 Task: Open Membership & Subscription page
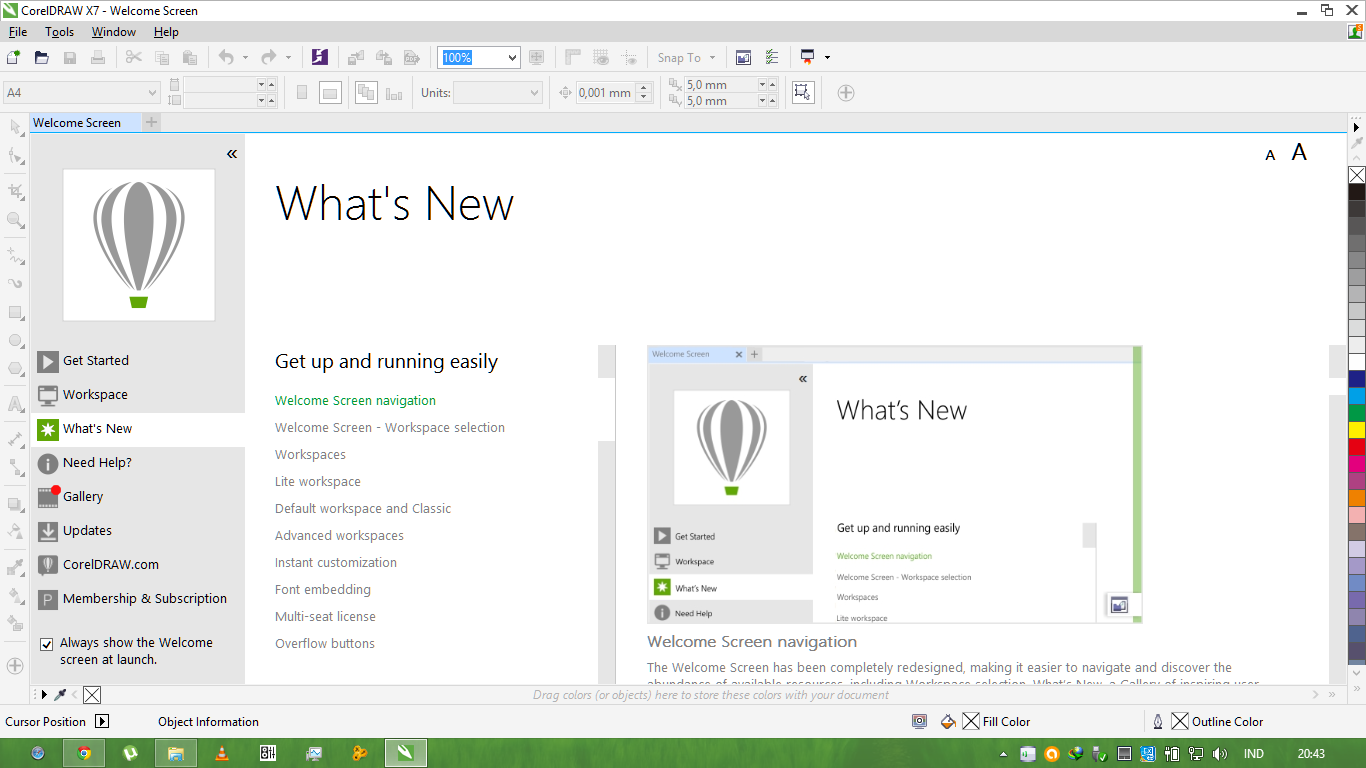pos(138,599)
